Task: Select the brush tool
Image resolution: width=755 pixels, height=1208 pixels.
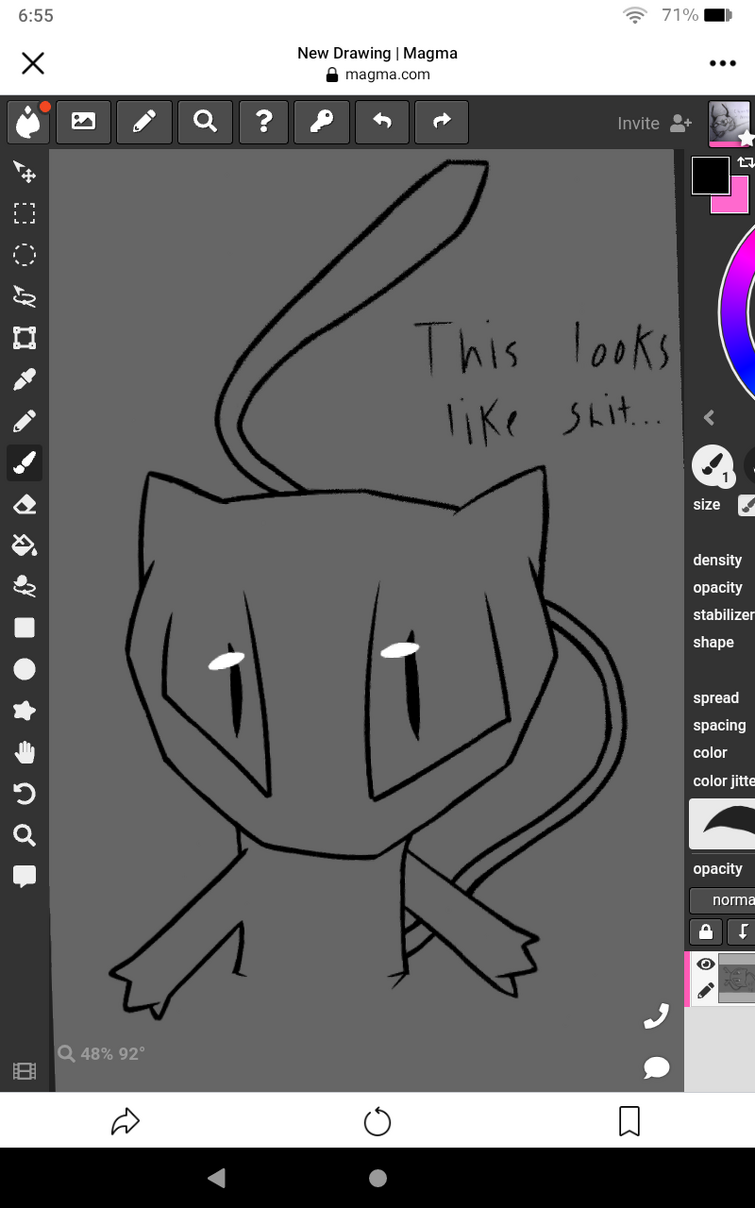Action: (24, 462)
